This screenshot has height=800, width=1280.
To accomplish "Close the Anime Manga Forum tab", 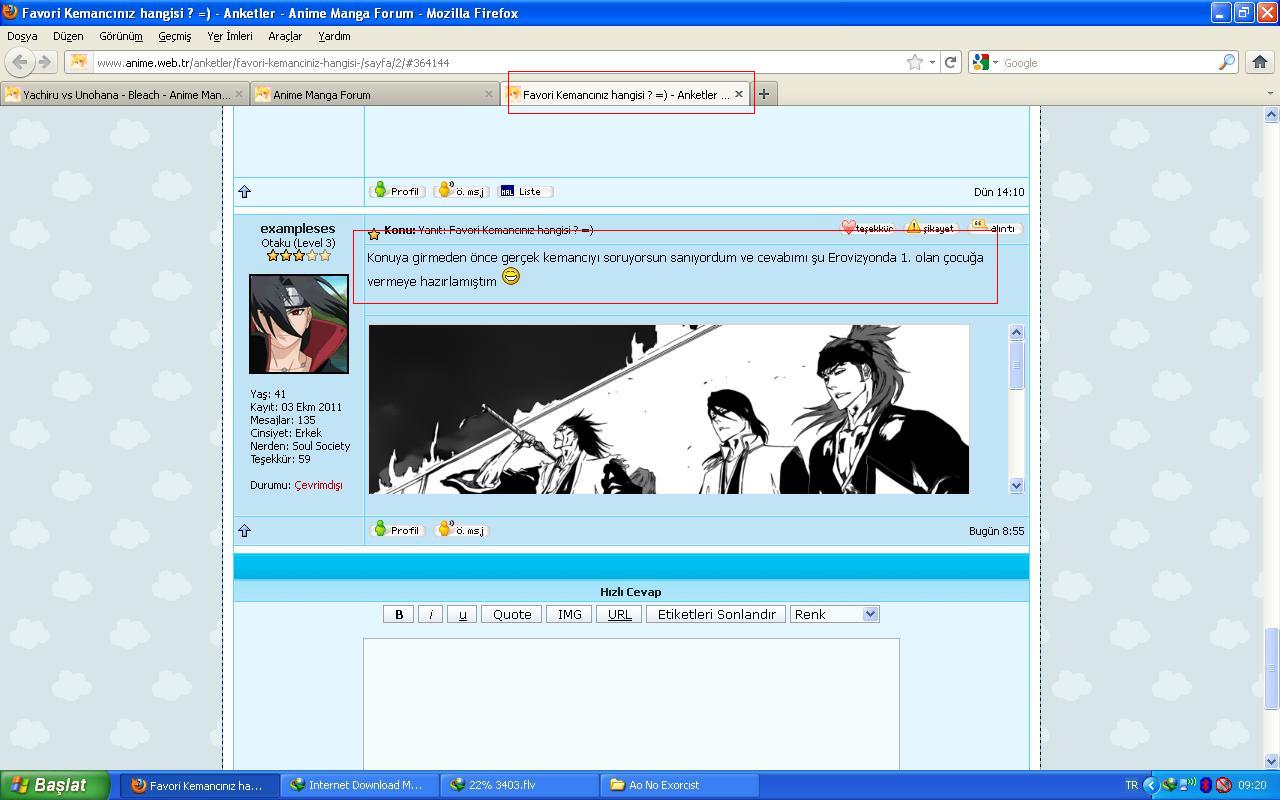I will [489, 94].
